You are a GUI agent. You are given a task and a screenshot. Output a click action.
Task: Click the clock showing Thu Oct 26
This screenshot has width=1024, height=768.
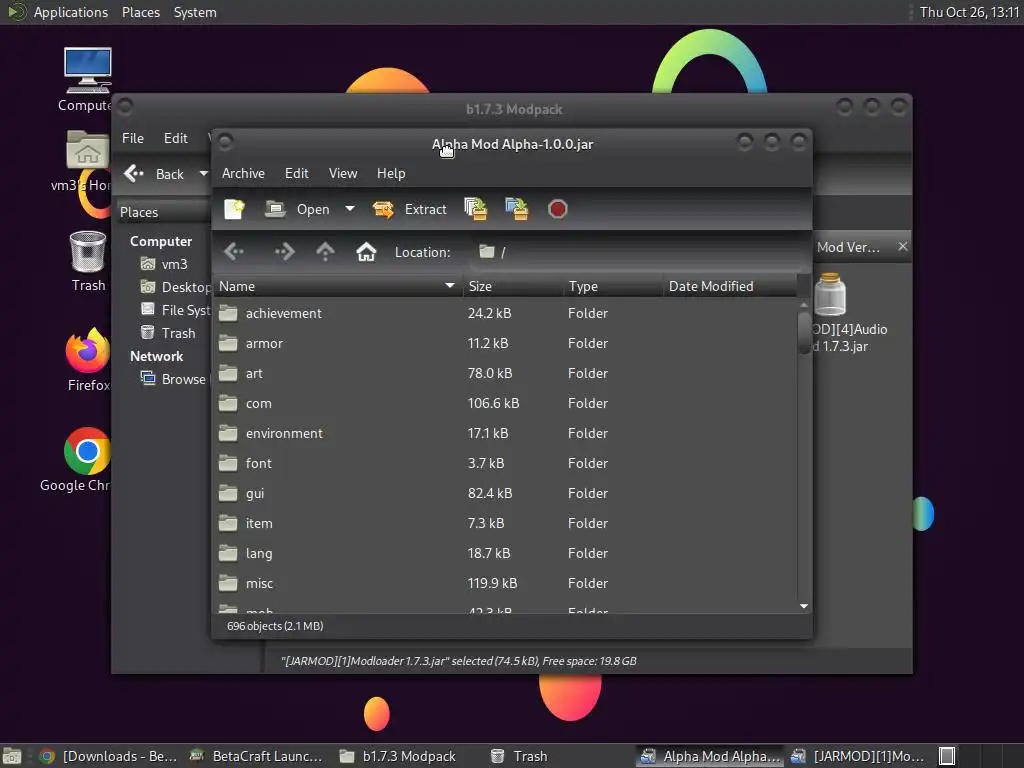[x=969, y=12]
